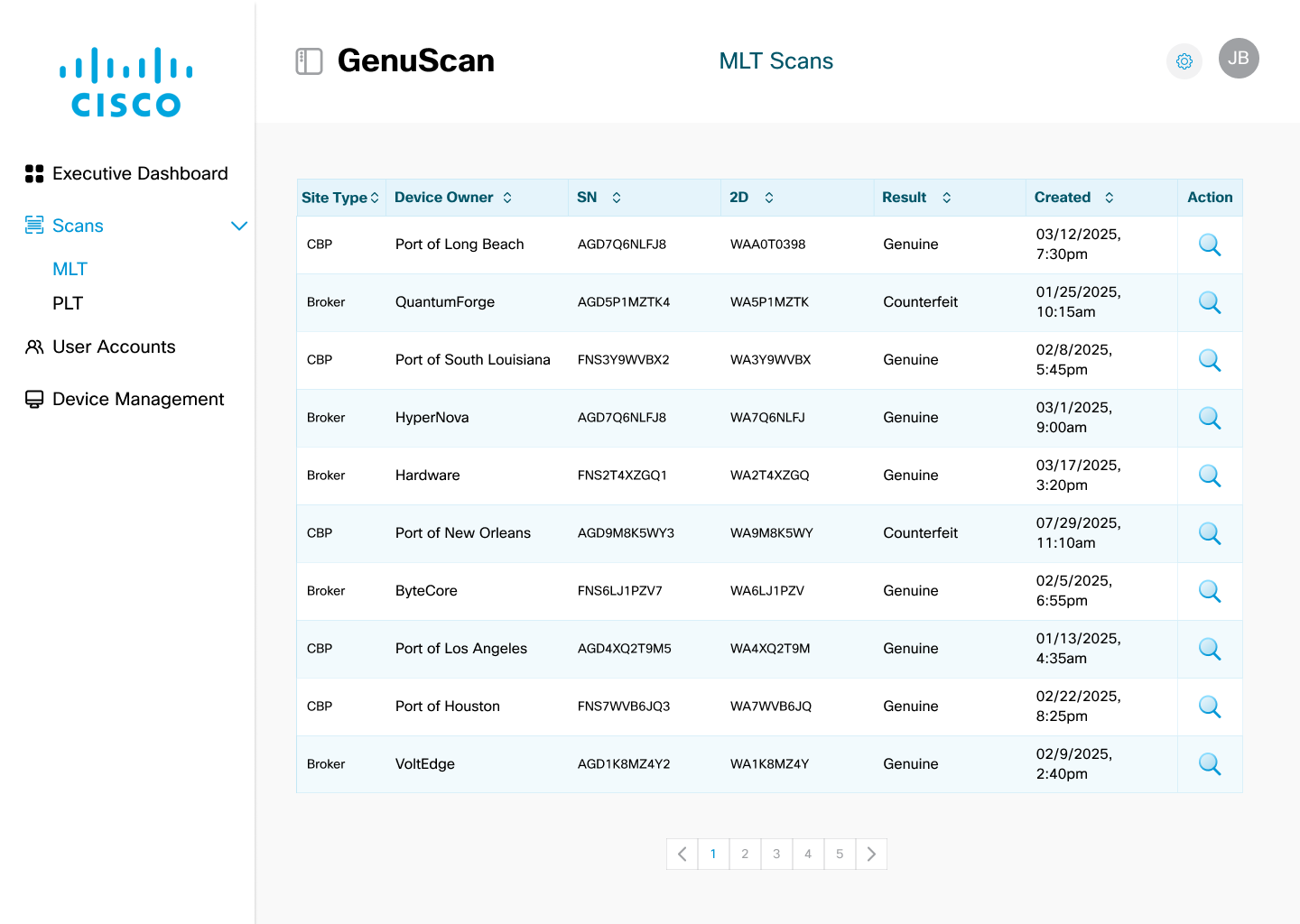Open magnifier for ByteCore scan
The image size is (1300, 924).
1210,591
